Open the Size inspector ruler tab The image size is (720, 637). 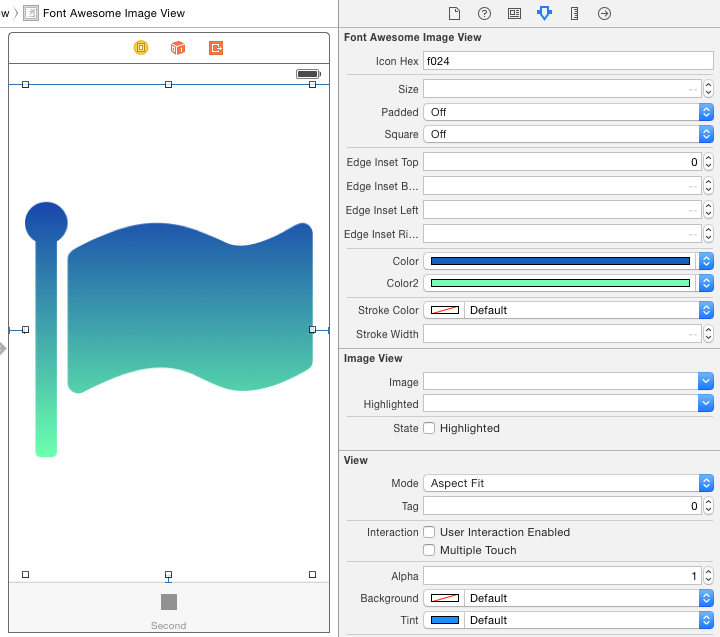click(574, 13)
